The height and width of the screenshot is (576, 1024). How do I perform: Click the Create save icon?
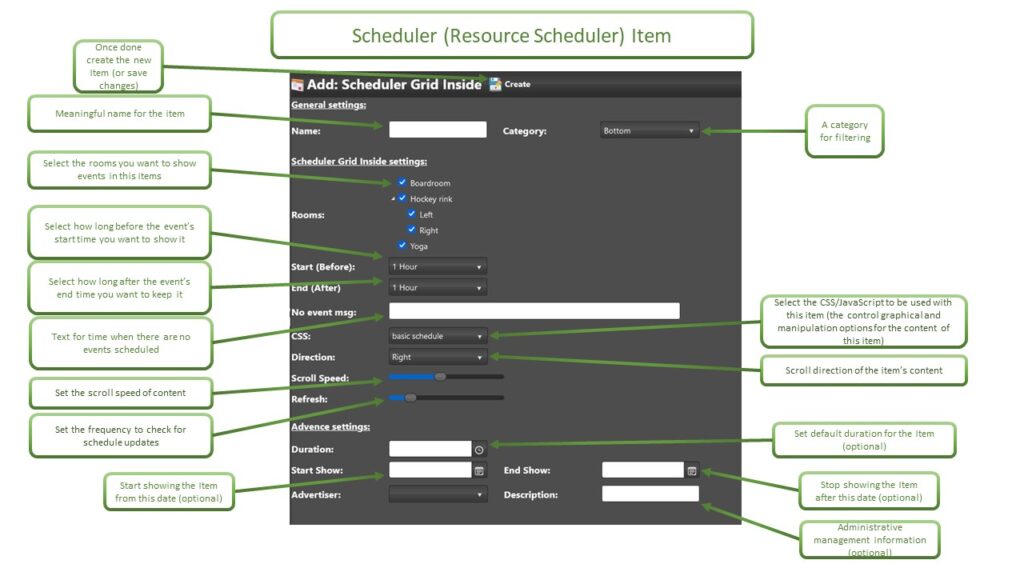click(x=495, y=85)
